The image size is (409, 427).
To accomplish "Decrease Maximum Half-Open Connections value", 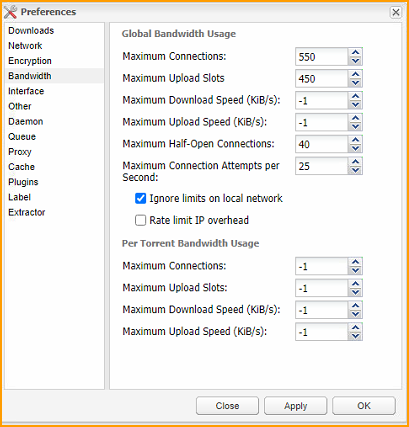I will click(355, 148).
